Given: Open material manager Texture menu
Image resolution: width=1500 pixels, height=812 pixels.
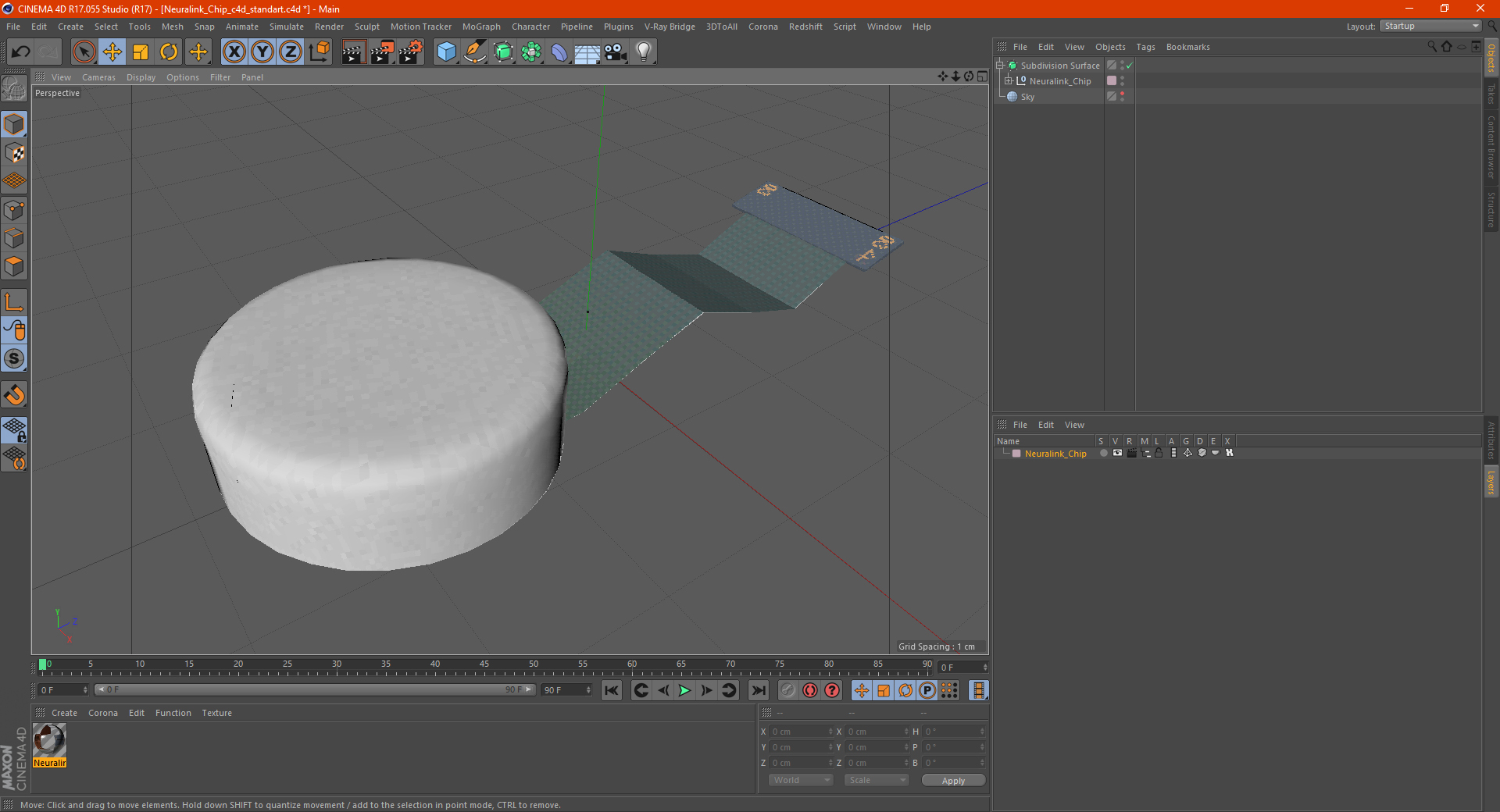Looking at the screenshot, I should (x=216, y=713).
